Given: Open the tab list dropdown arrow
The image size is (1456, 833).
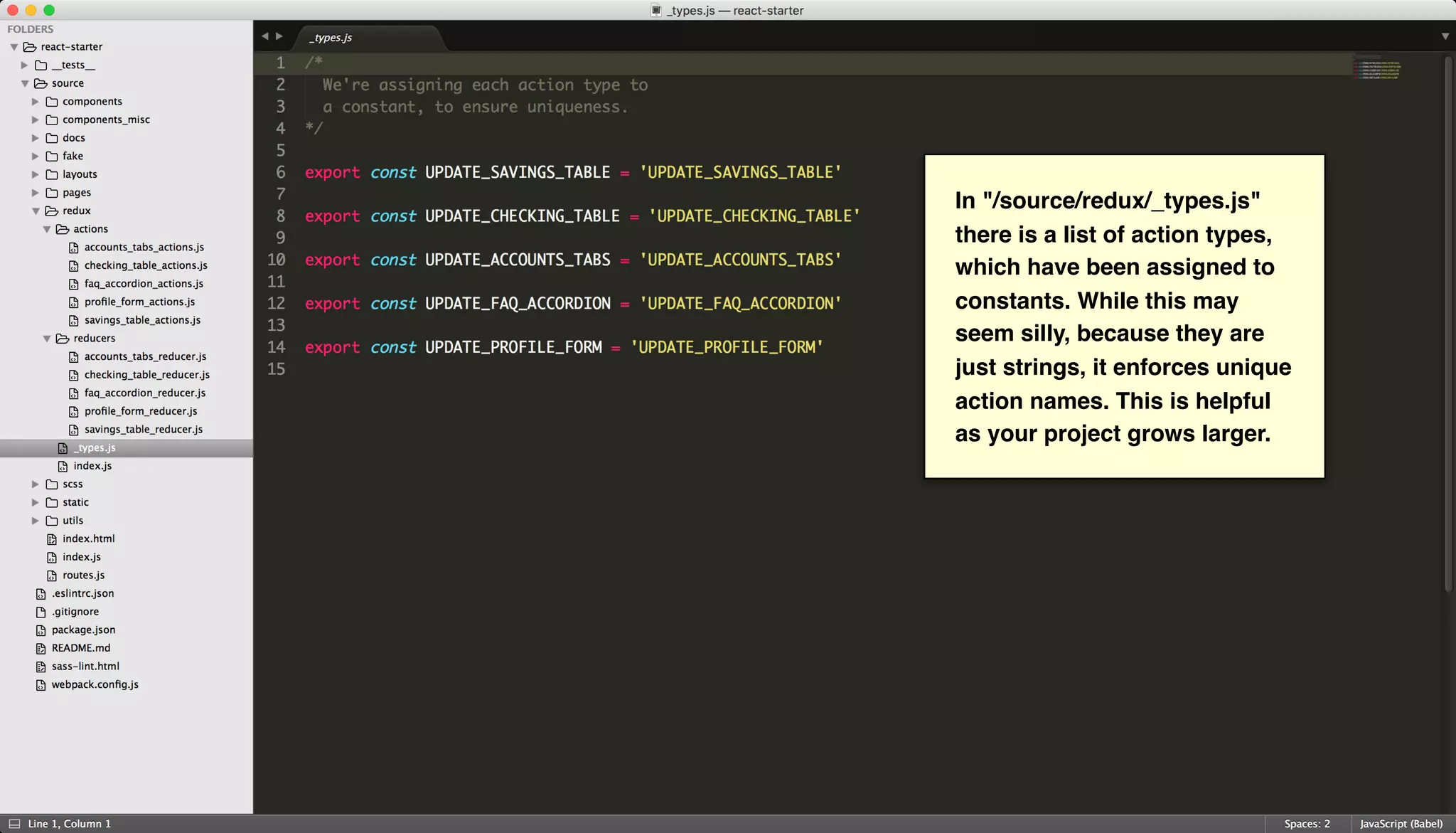Looking at the screenshot, I should tap(1445, 36).
